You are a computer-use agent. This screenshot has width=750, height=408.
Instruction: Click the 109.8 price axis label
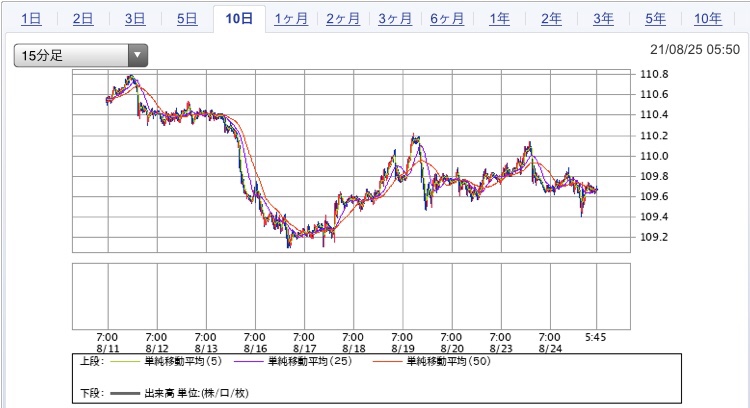pos(654,176)
